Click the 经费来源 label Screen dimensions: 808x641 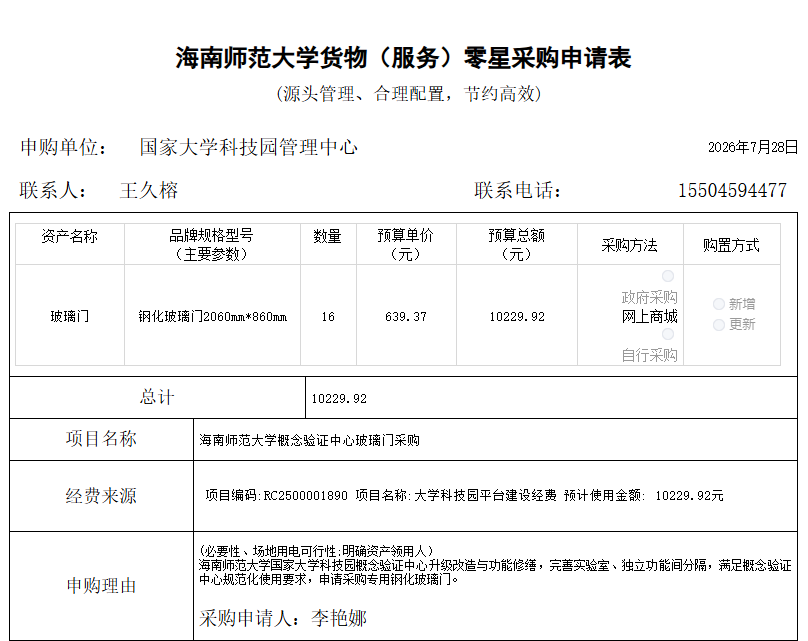point(101,496)
